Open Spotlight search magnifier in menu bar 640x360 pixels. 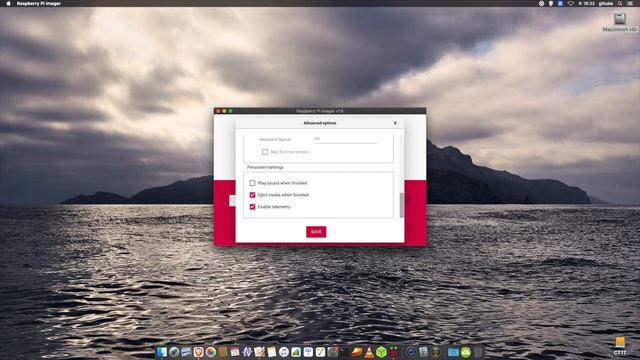tap(620, 3)
